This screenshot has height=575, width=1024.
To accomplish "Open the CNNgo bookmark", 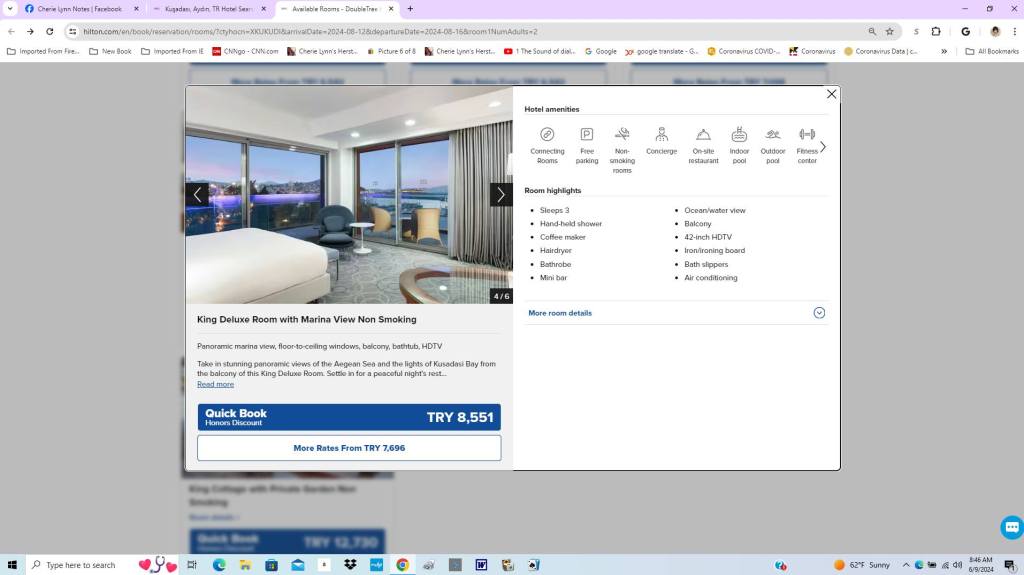I will click(245, 51).
